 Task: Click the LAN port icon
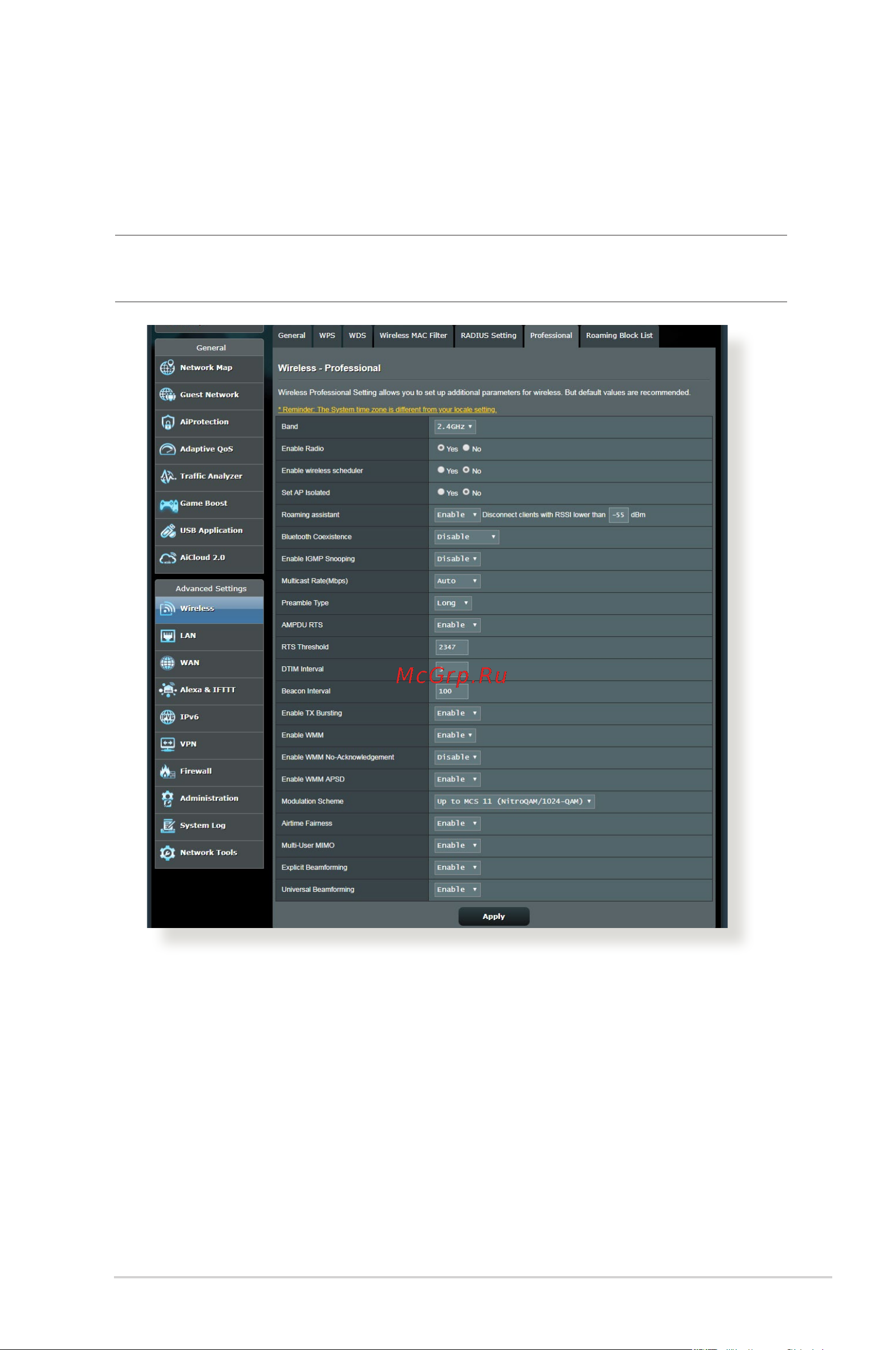tap(168, 635)
